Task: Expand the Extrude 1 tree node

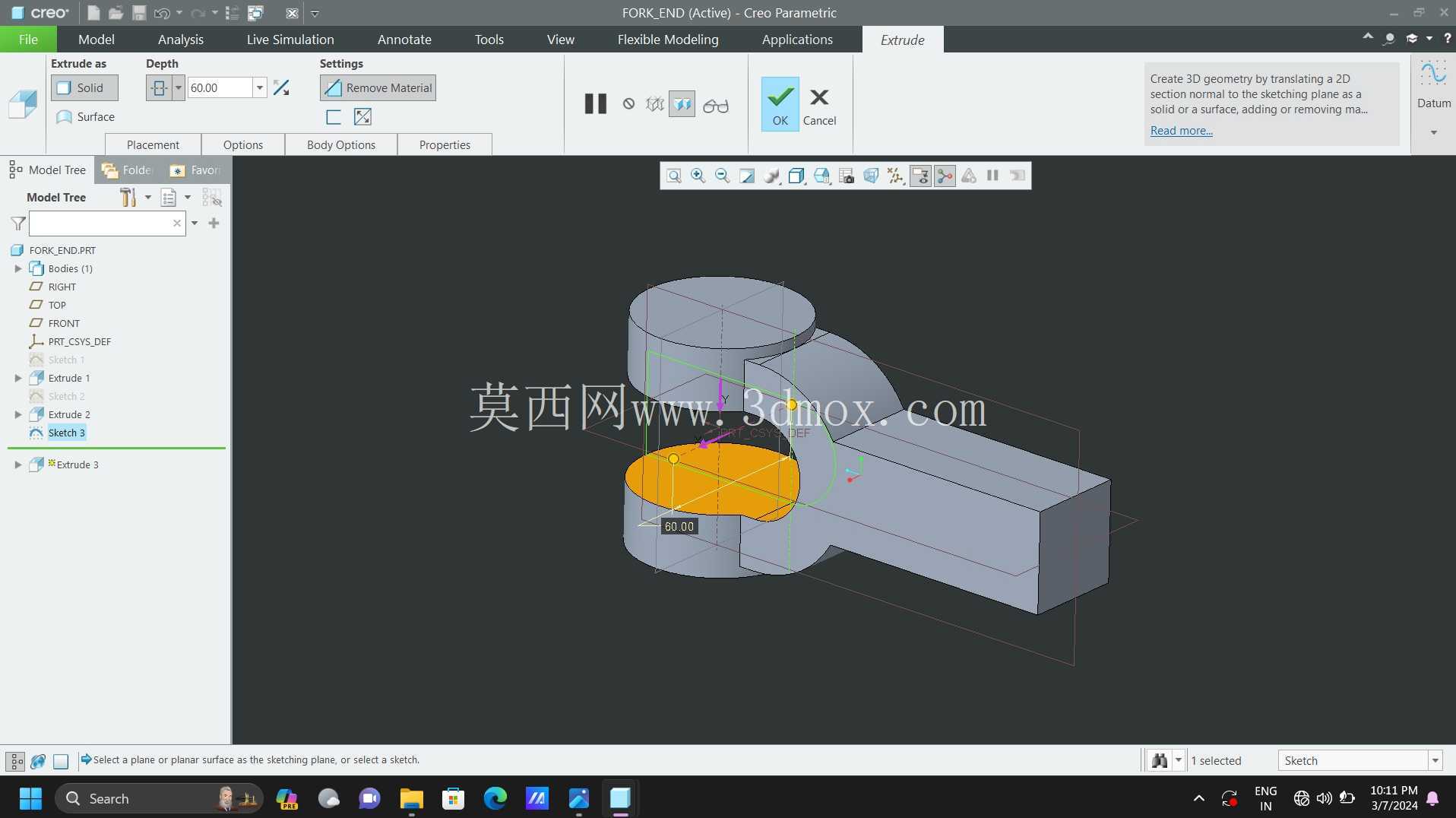Action: click(18, 379)
